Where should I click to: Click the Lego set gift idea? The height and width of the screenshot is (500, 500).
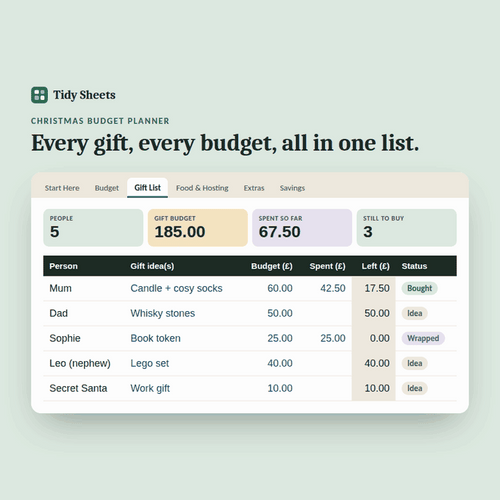click(150, 363)
